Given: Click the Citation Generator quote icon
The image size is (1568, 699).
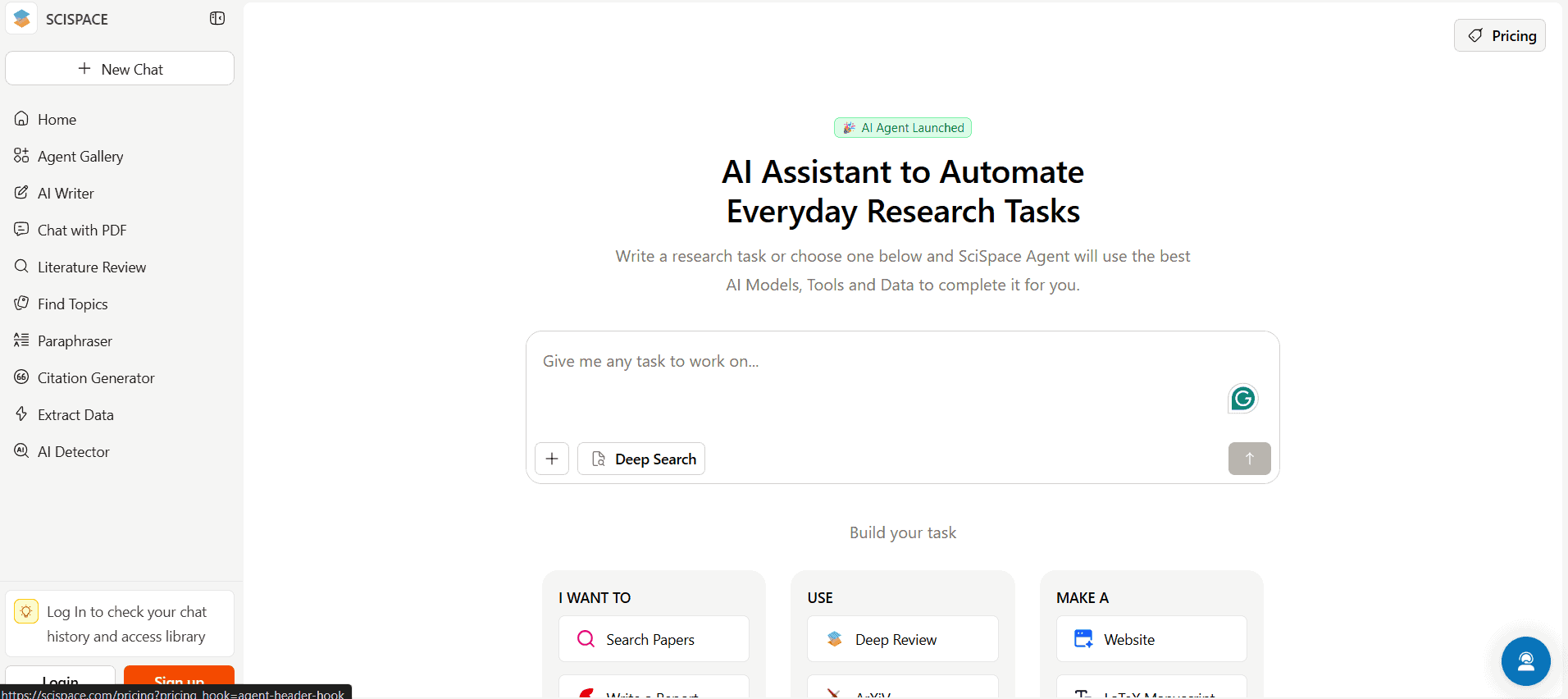Looking at the screenshot, I should coord(21,377).
